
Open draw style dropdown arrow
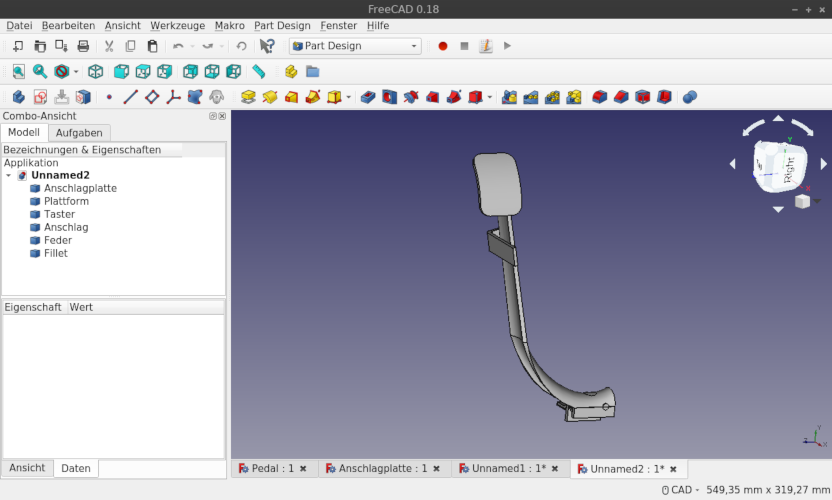coord(76,72)
